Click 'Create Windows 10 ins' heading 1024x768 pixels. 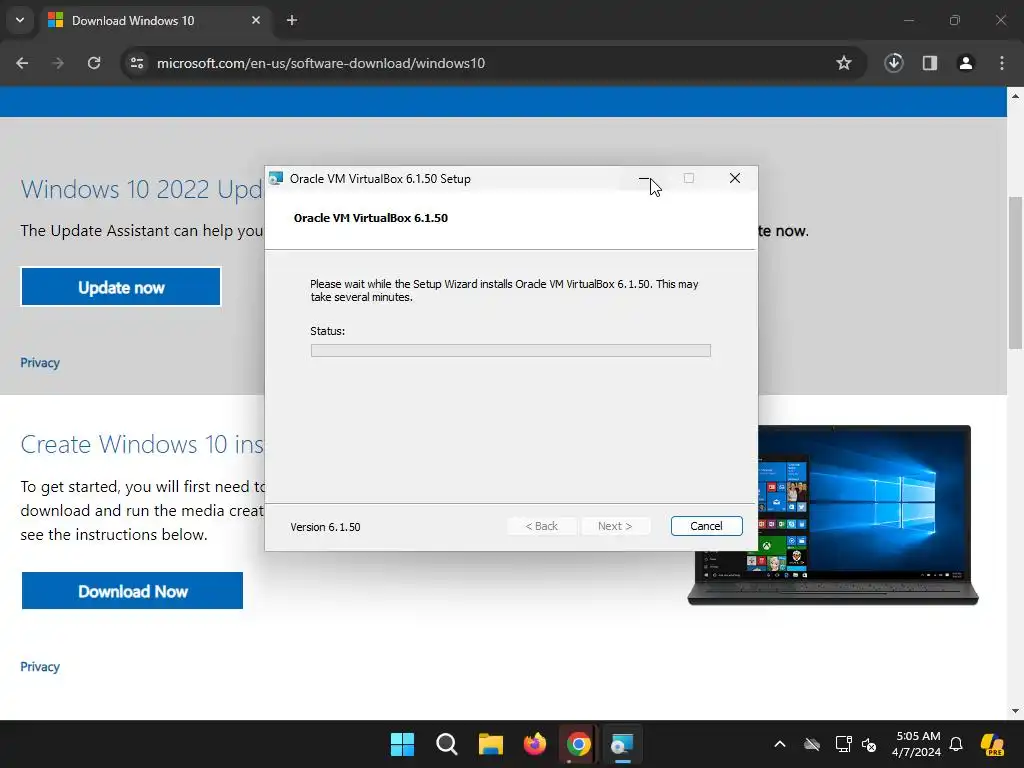[142, 444]
